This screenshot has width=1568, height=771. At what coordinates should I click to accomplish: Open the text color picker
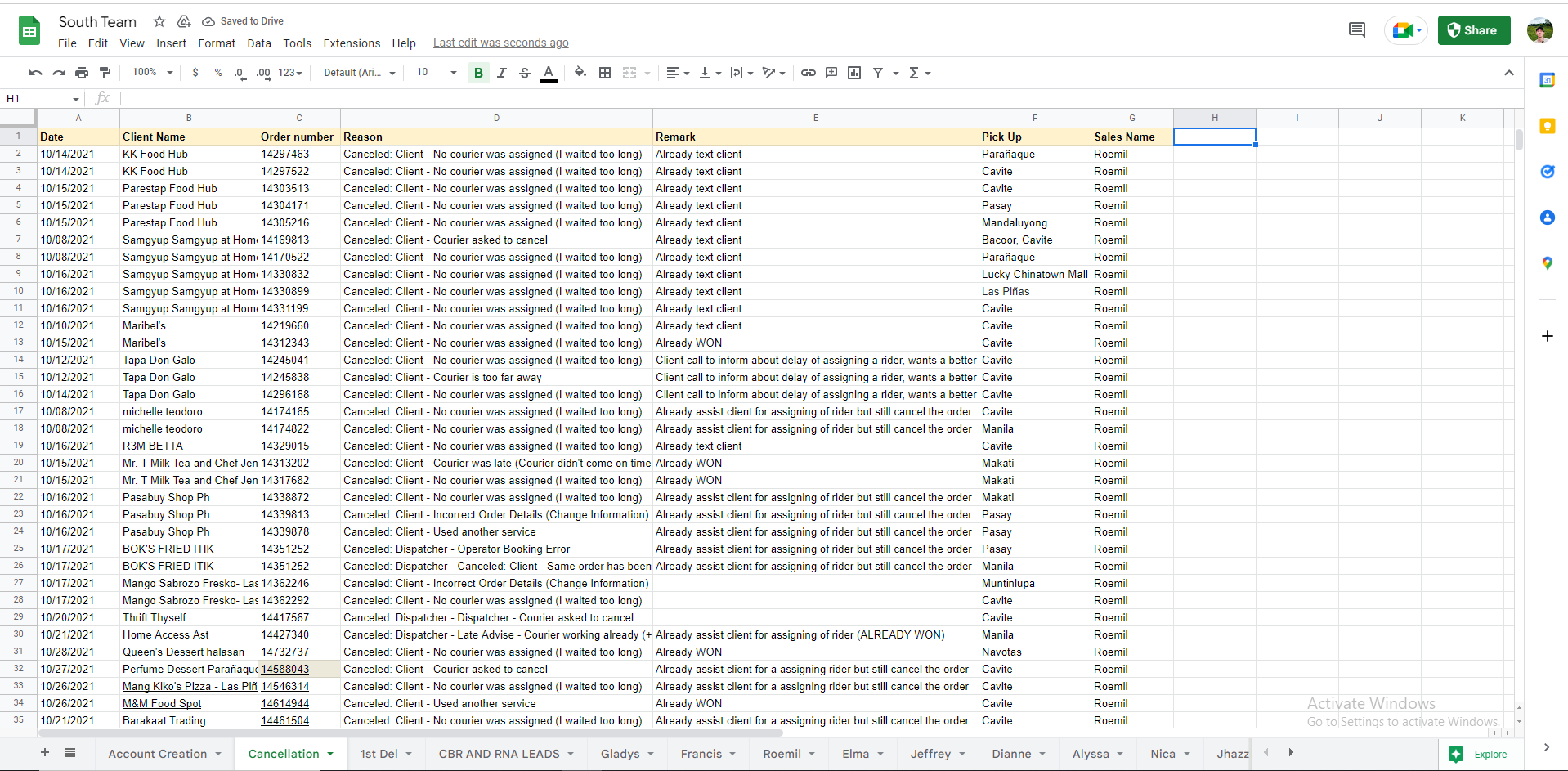(549, 73)
